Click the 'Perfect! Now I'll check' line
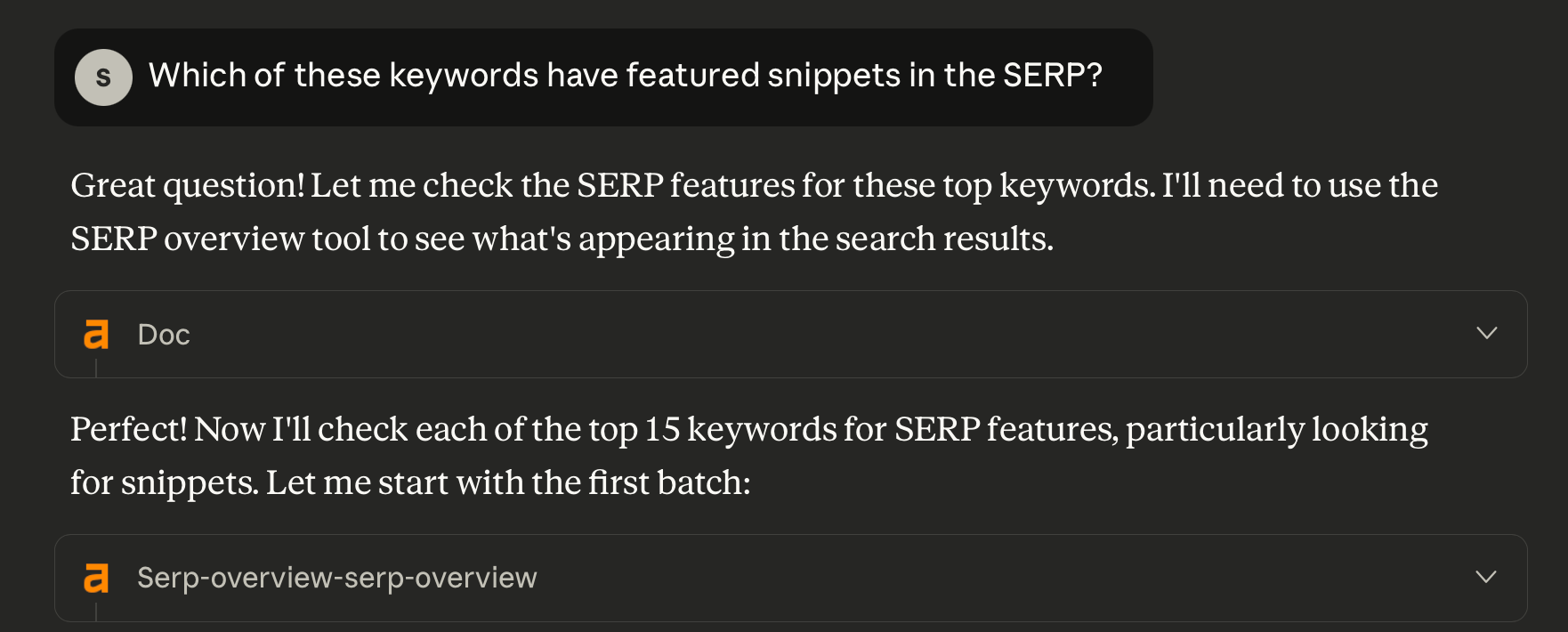The width and height of the screenshot is (1568, 632). 748,429
